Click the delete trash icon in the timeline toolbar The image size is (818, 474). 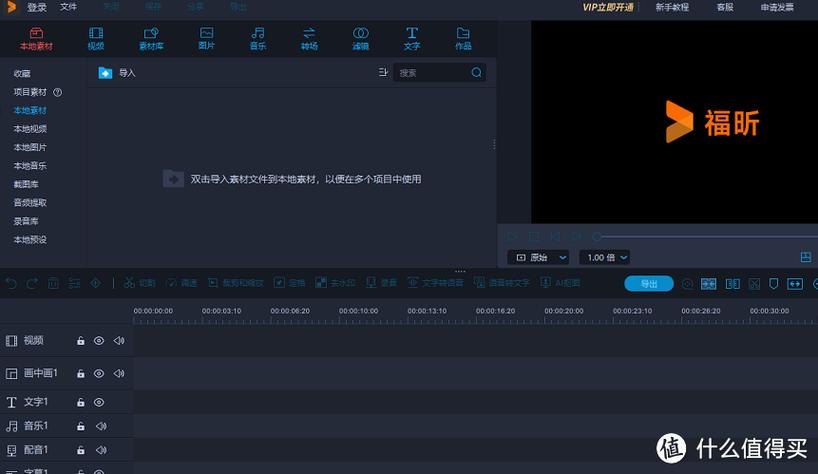coord(53,283)
